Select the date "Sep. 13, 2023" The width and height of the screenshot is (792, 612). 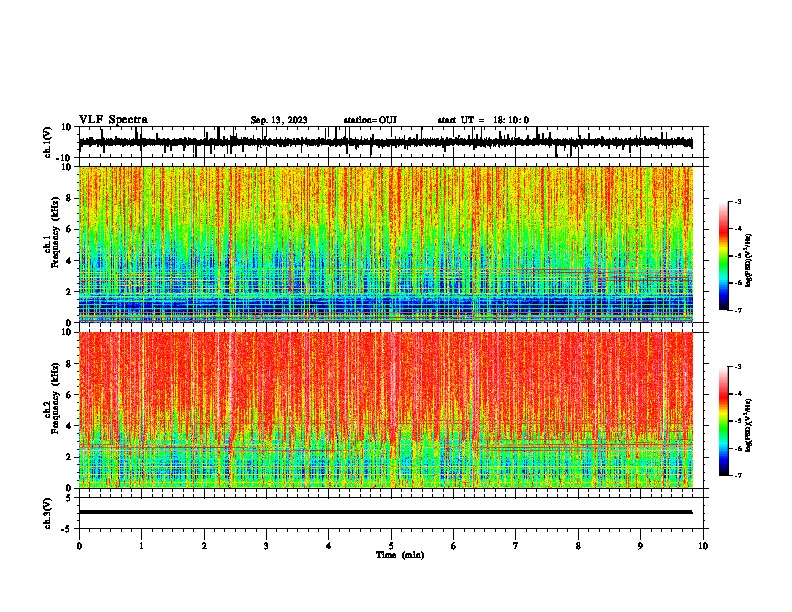tap(279, 120)
